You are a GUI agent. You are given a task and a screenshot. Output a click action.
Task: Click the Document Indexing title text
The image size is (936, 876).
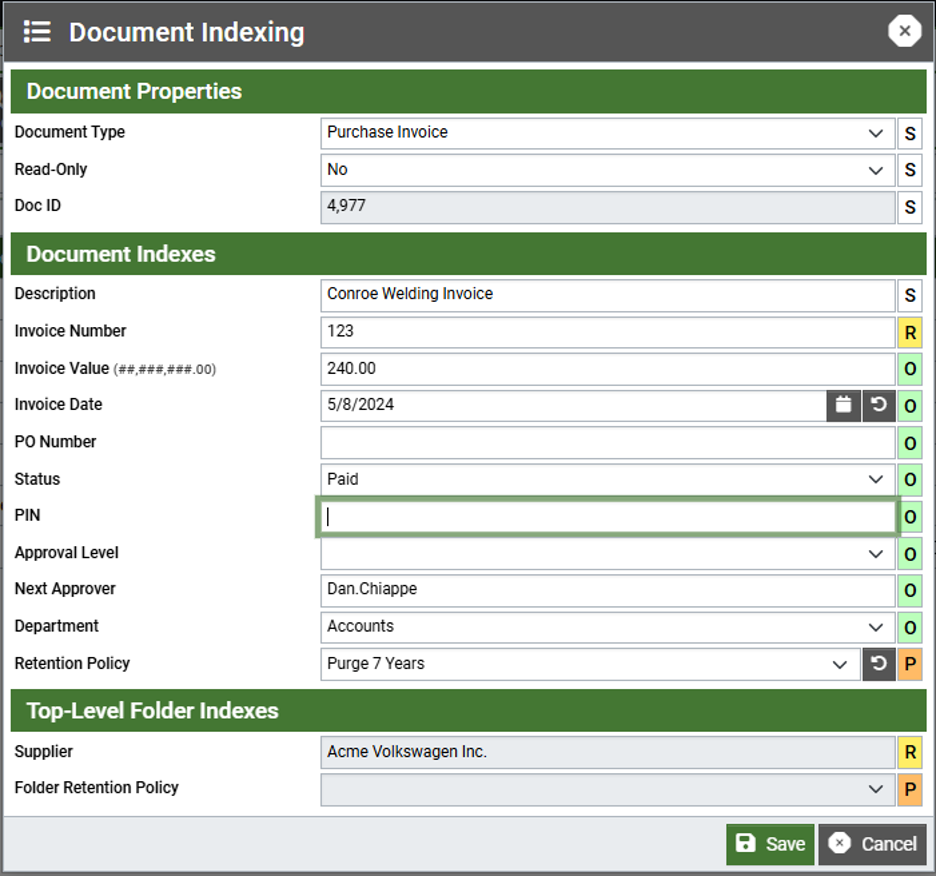click(187, 32)
